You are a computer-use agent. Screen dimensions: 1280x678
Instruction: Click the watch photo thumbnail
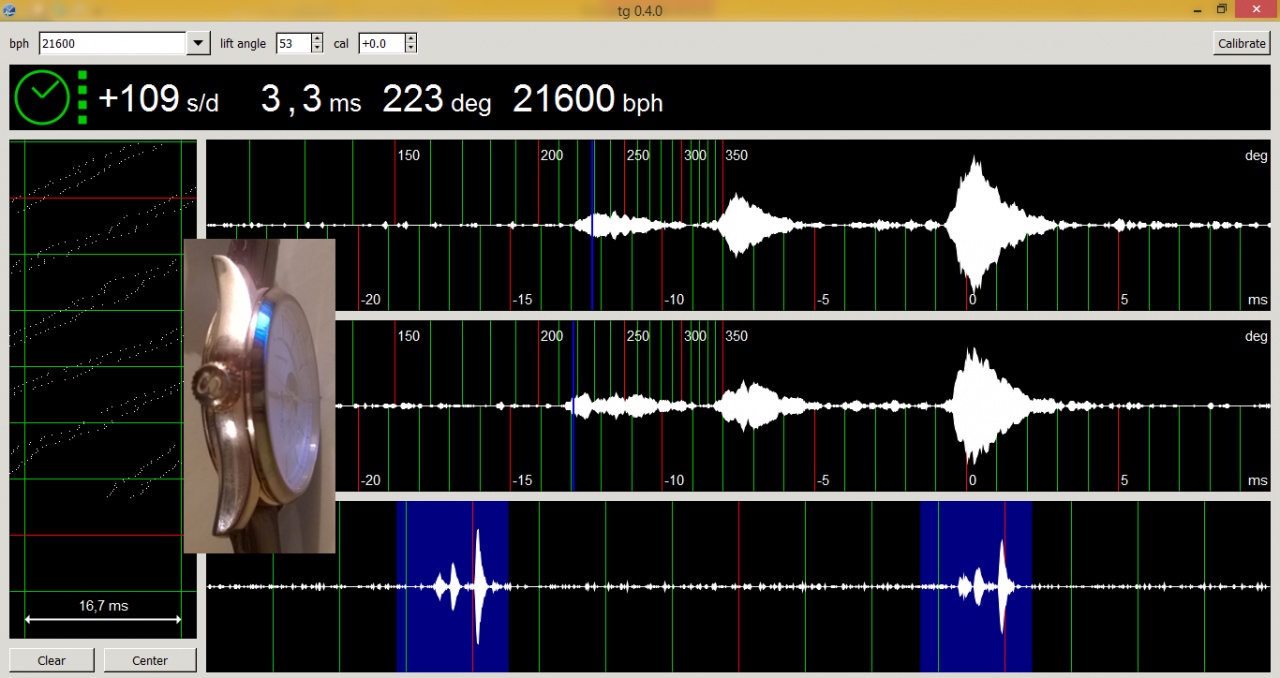point(259,395)
